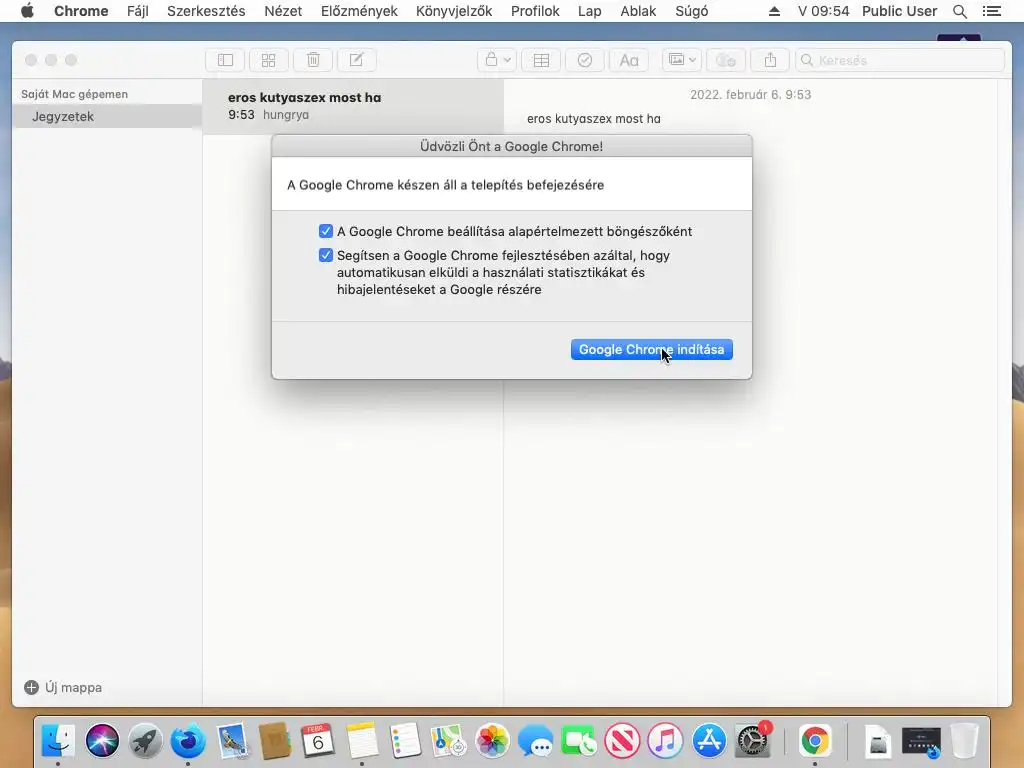Add a checklist with checkmark icon
Viewport: 1024px width, 768px height.
(x=584, y=60)
